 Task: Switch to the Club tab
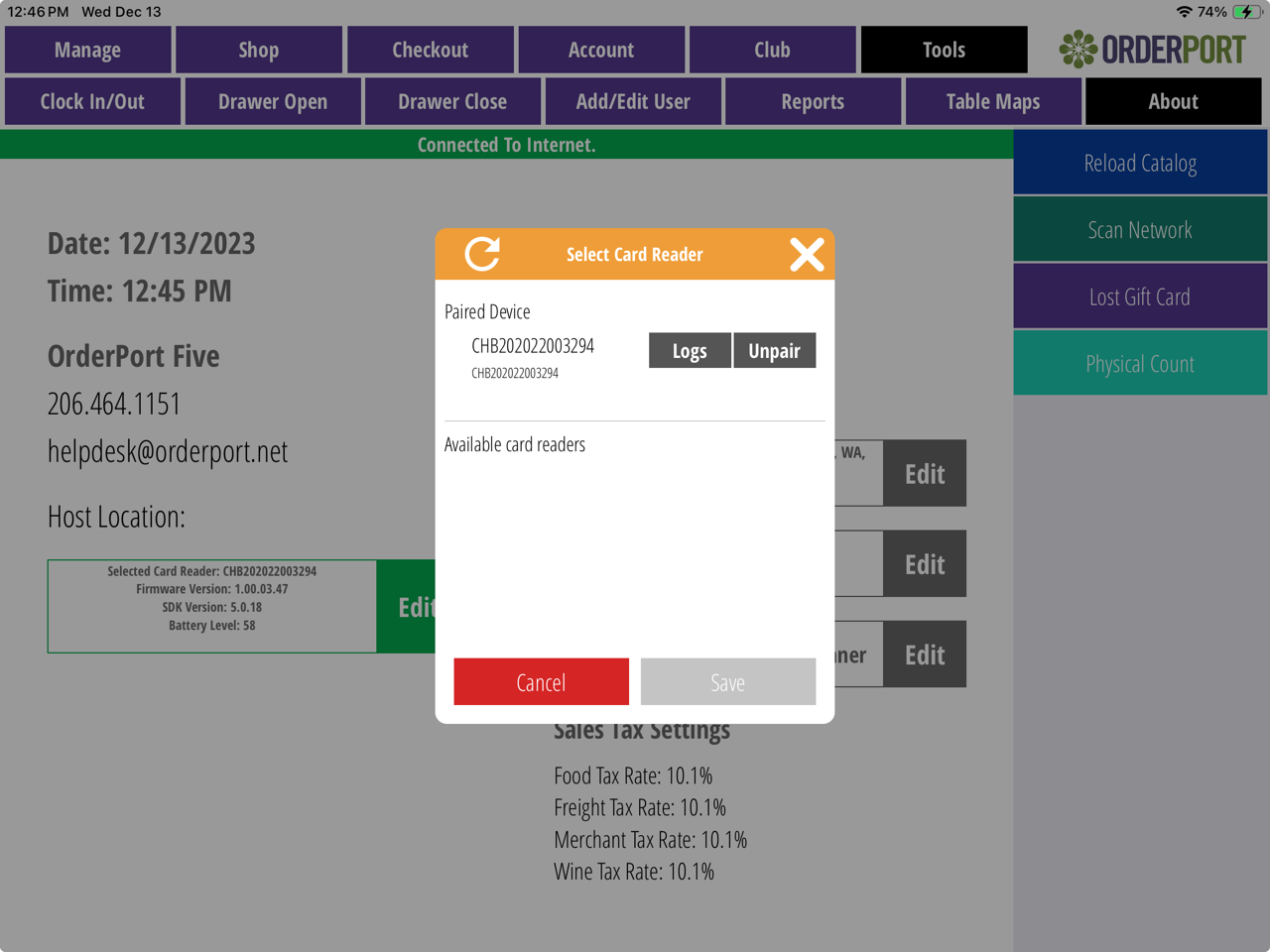point(773,50)
